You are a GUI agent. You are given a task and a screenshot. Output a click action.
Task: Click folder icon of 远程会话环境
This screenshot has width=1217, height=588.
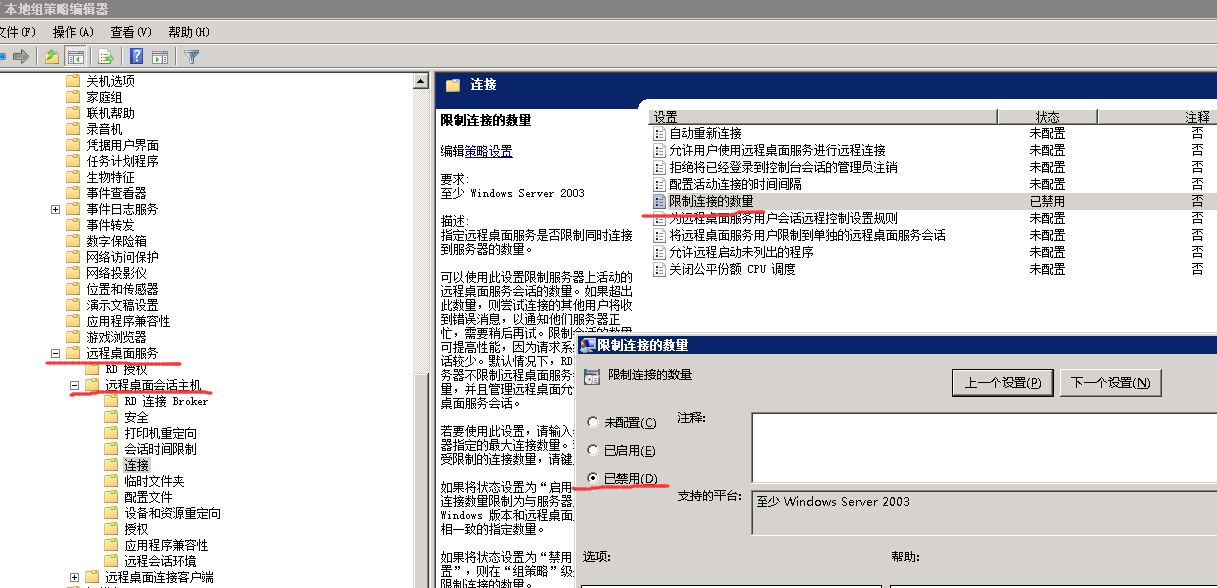click(x=111, y=561)
